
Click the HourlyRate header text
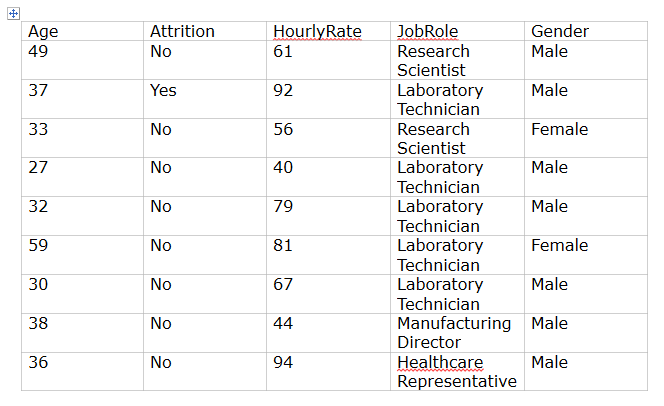click(x=317, y=31)
